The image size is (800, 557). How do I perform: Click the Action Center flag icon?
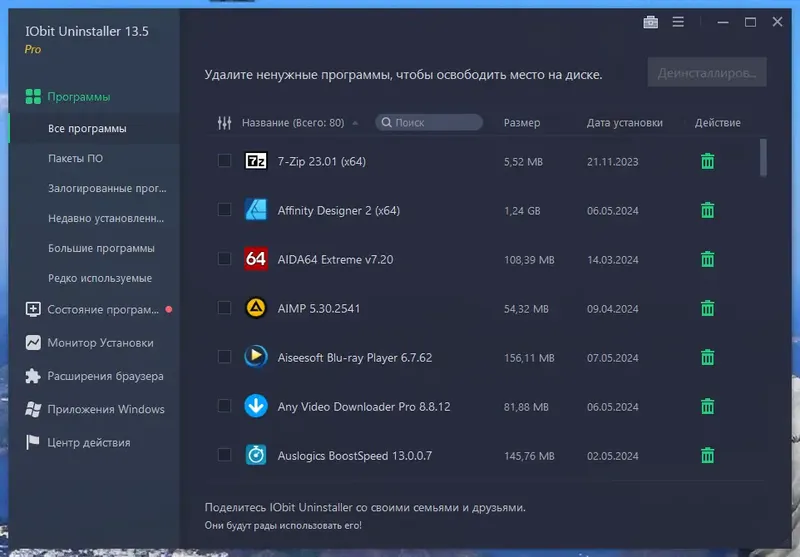click(x=33, y=442)
